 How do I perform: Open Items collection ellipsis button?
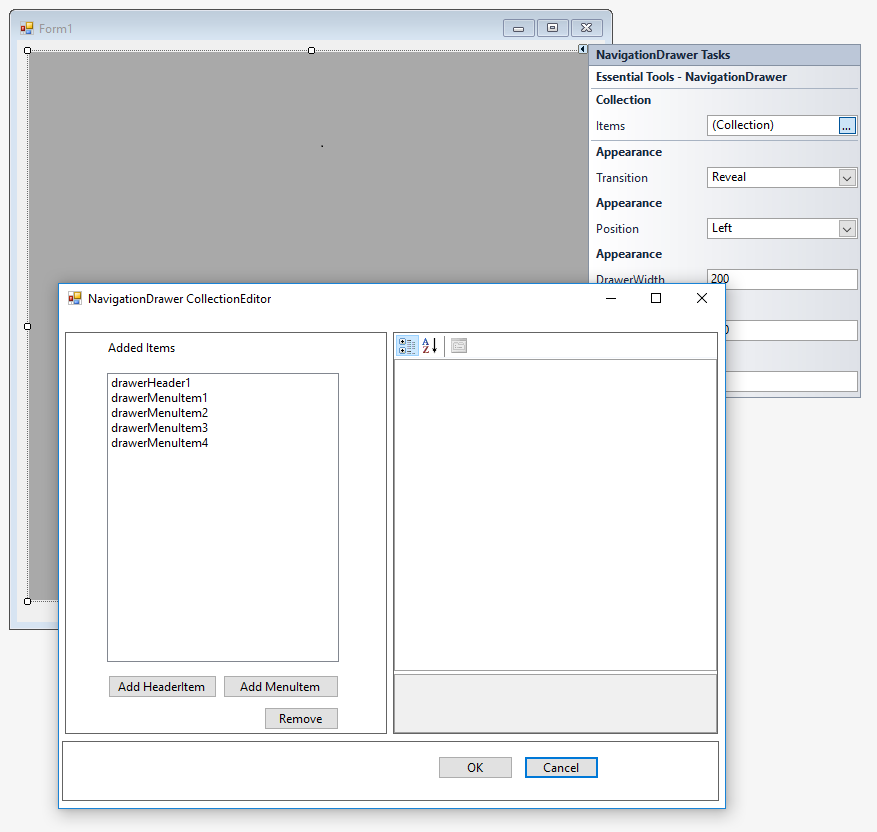coord(847,126)
